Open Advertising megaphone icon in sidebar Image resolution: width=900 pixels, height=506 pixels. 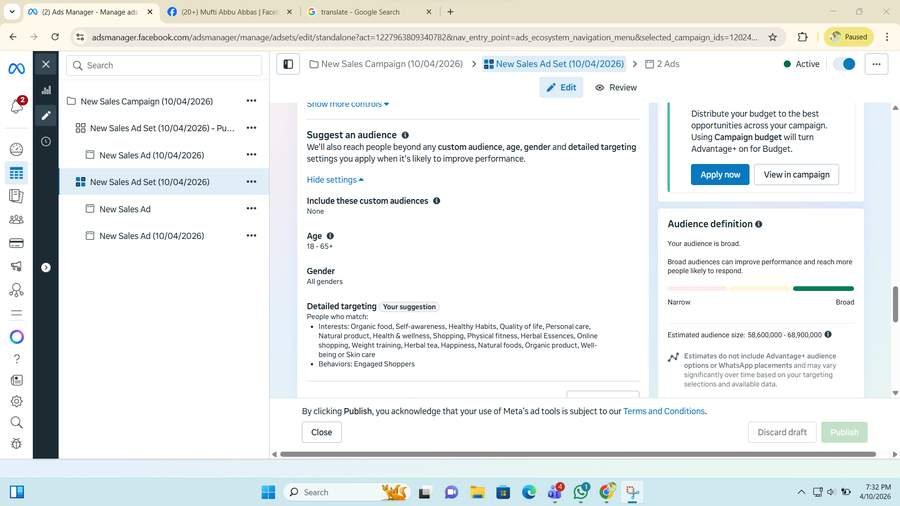[16, 266]
